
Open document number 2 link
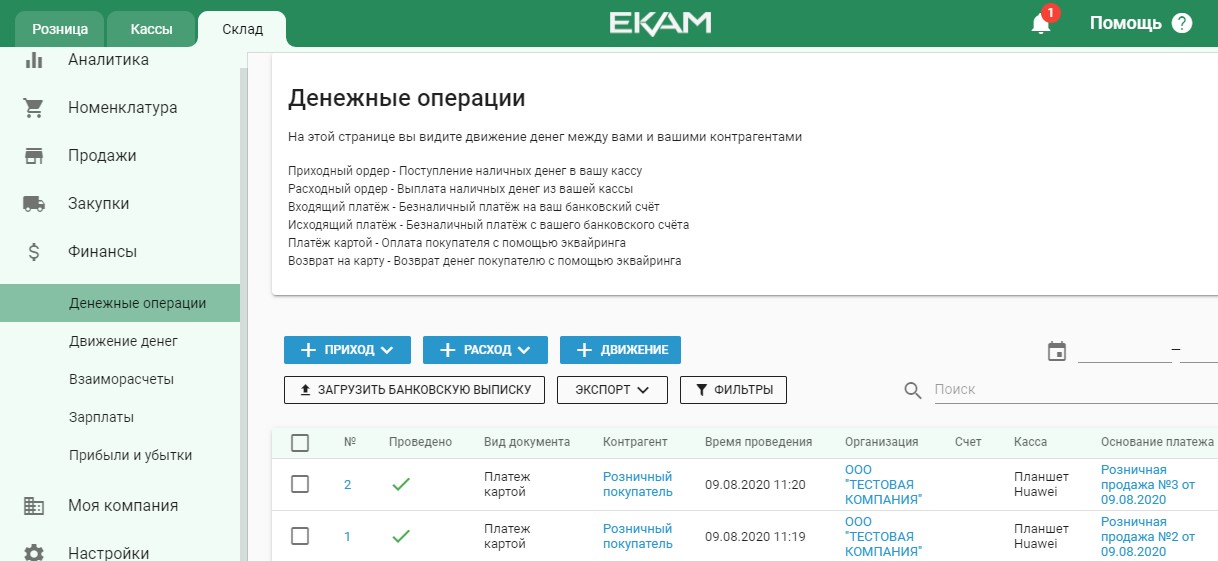pyautogui.click(x=347, y=485)
